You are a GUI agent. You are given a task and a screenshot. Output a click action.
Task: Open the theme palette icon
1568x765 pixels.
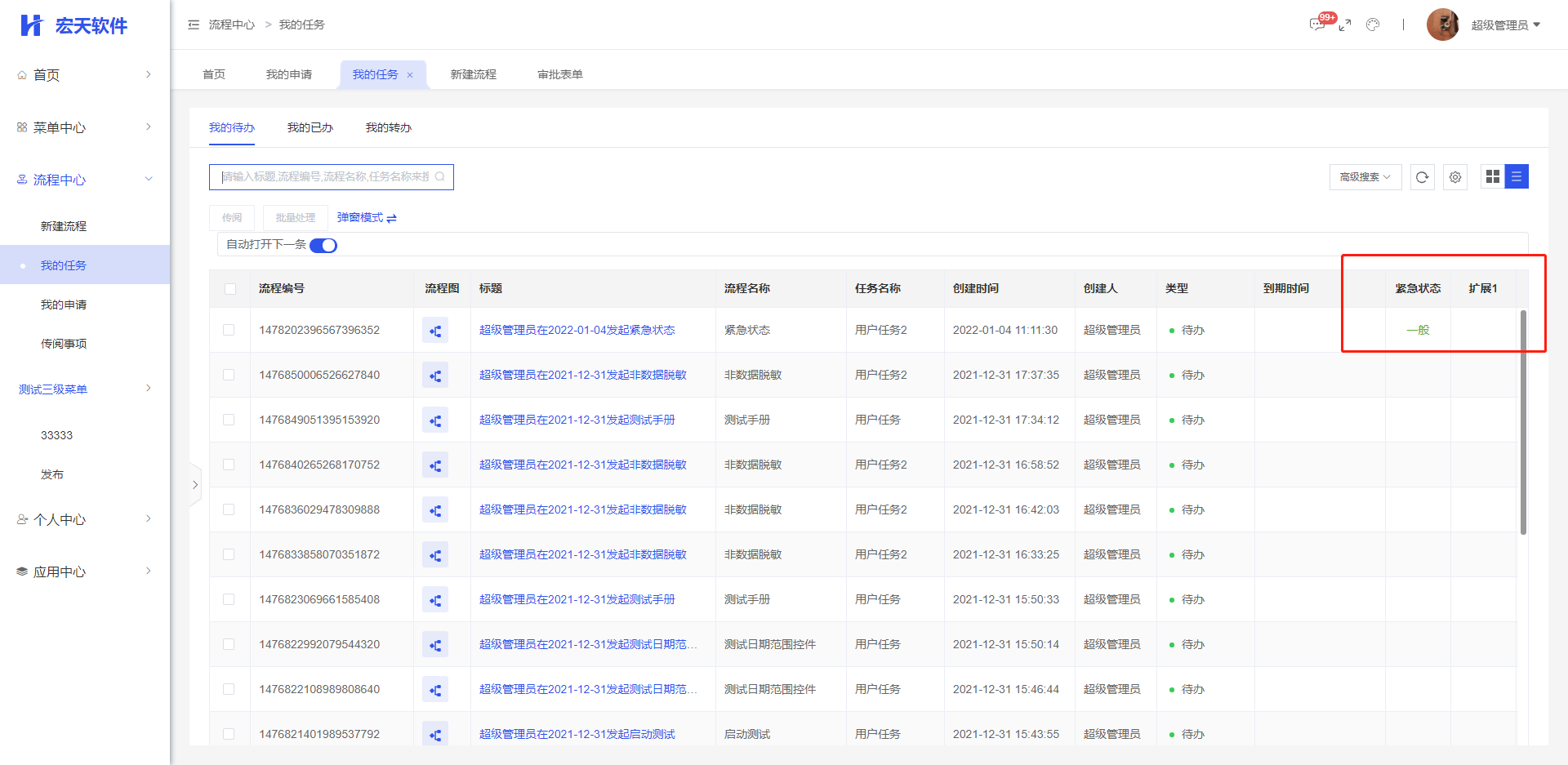1373,25
